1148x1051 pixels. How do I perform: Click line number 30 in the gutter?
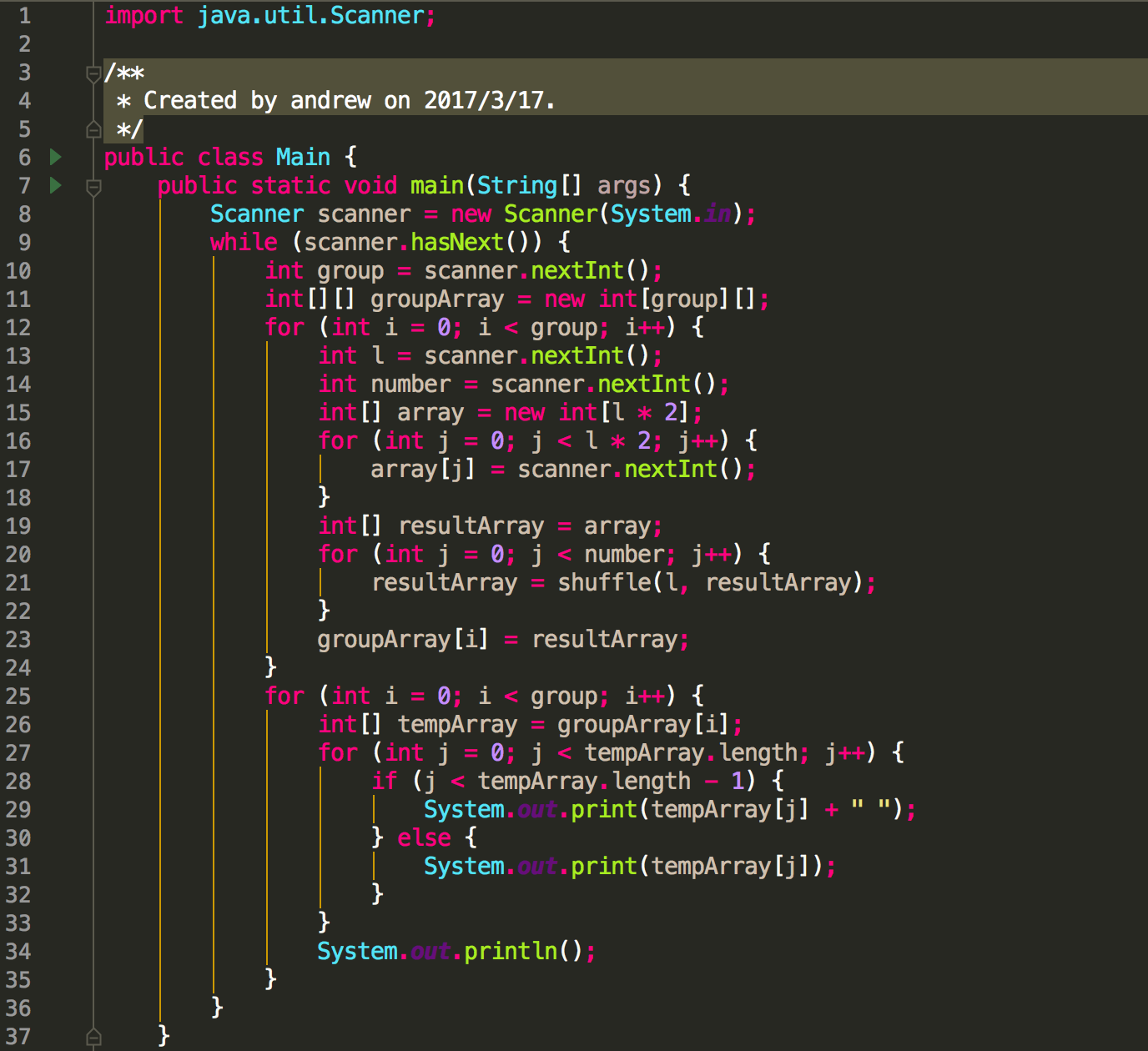(x=18, y=838)
